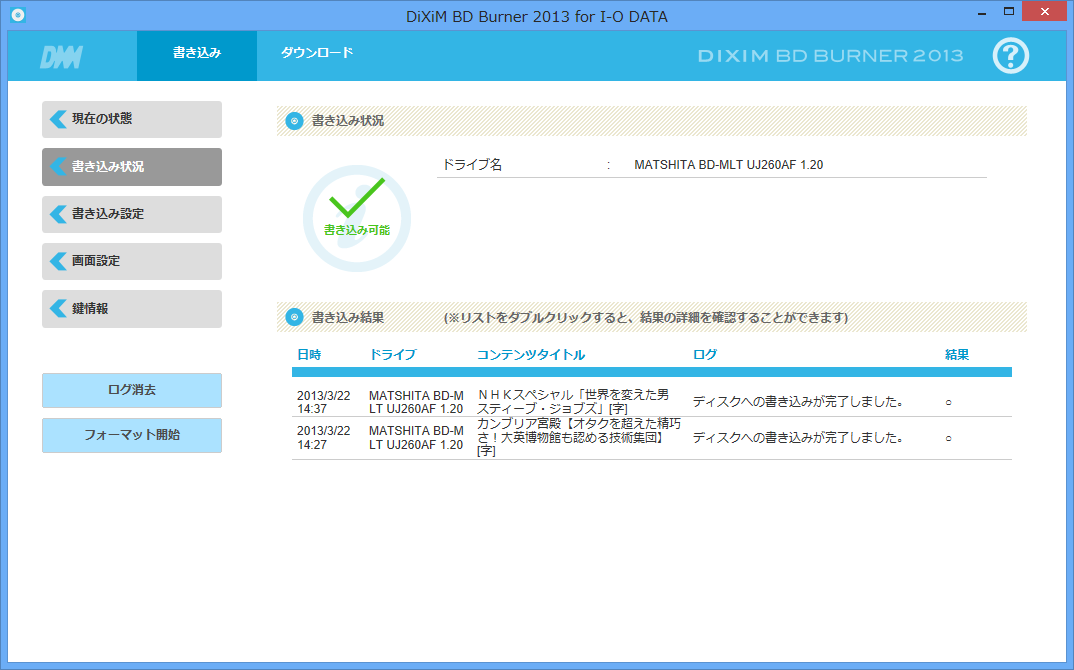1074x670 pixels.
Task: Select the カンブリア宮殿 title entry
Action: pos(579,437)
